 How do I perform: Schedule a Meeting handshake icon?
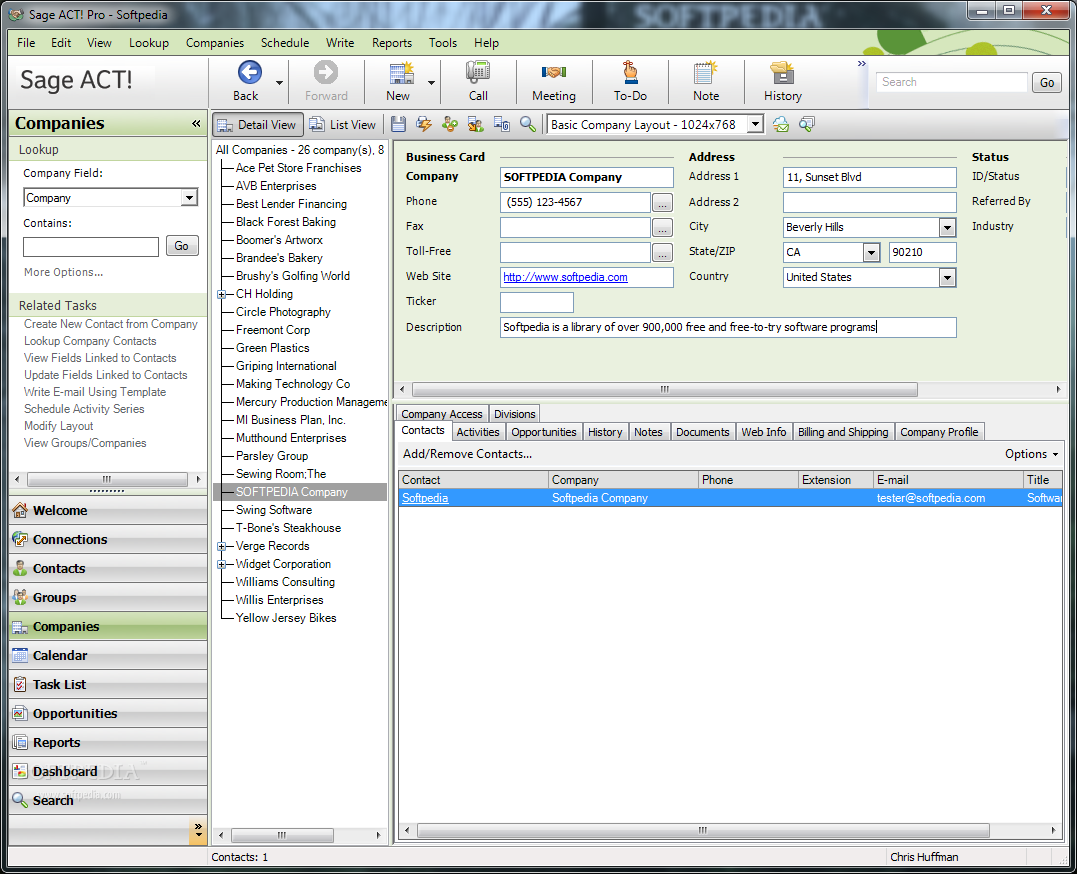click(x=554, y=72)
